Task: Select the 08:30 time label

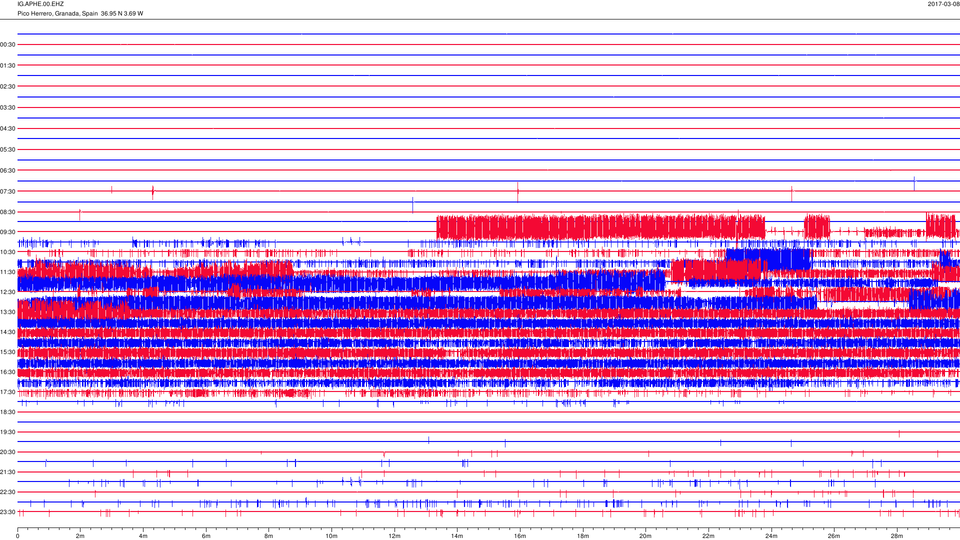Action: 7,212
